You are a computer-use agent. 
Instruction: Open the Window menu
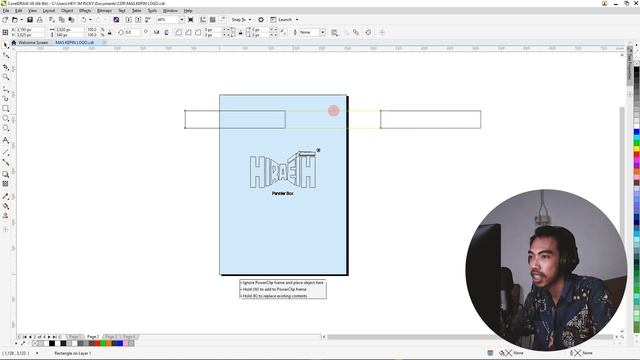click(x=170, y=11)
